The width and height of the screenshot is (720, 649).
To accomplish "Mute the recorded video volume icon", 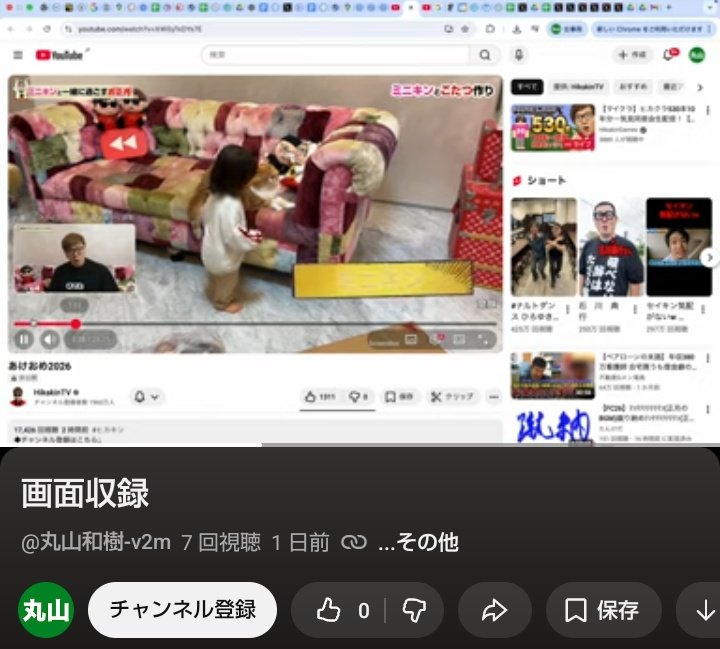I will coord(48,340).
